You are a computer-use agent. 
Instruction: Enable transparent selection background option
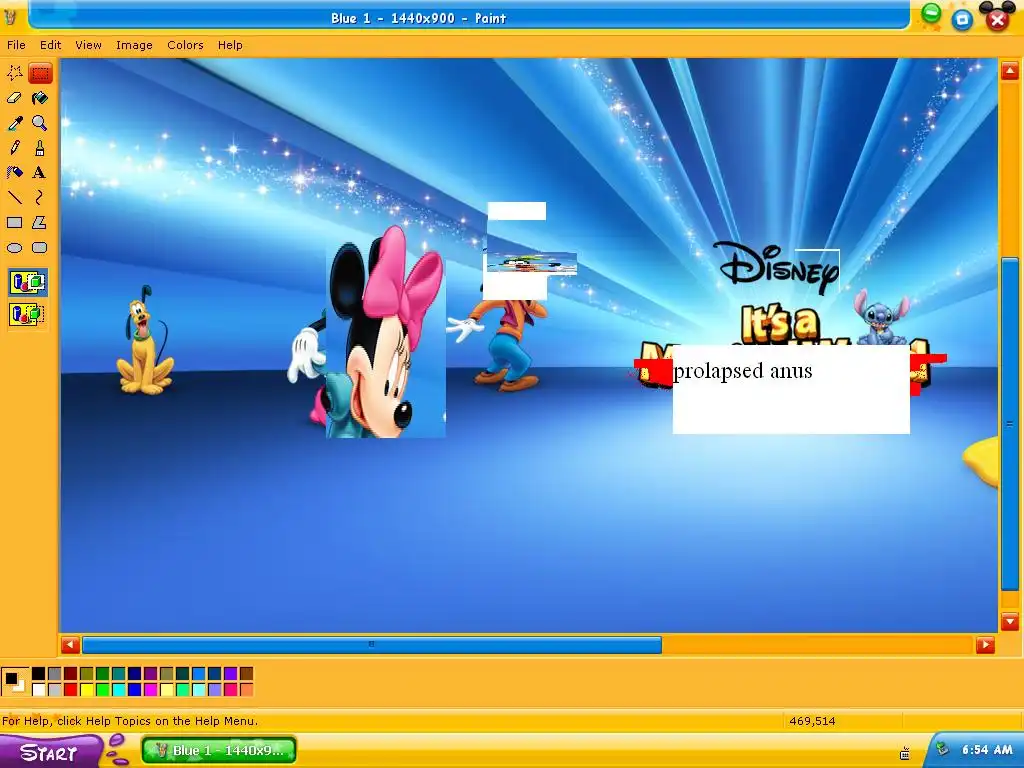click(27, 314)
